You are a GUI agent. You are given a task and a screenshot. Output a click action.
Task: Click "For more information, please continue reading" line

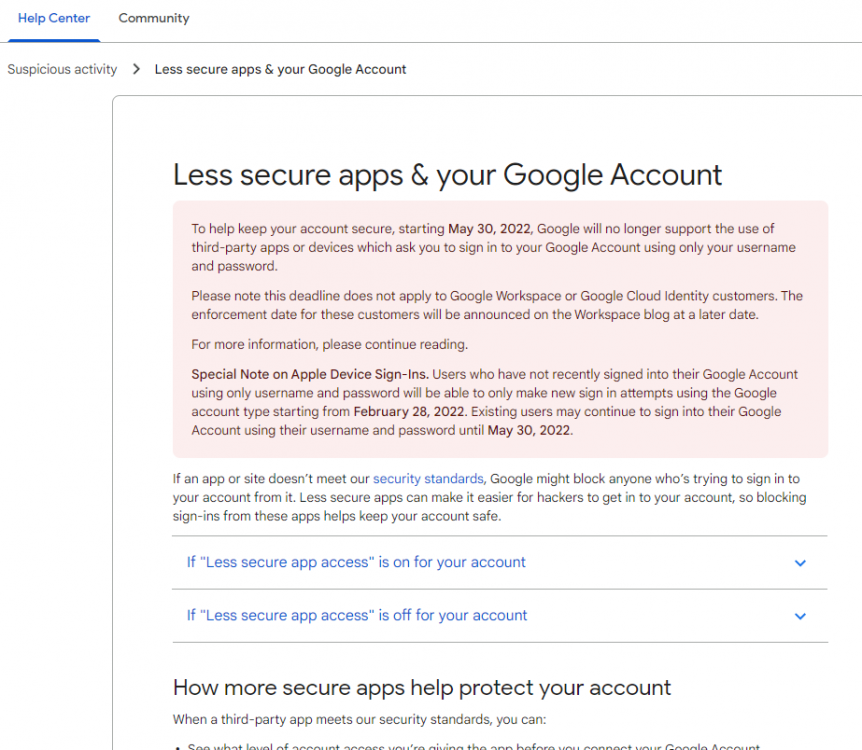[x=330, y=344]
